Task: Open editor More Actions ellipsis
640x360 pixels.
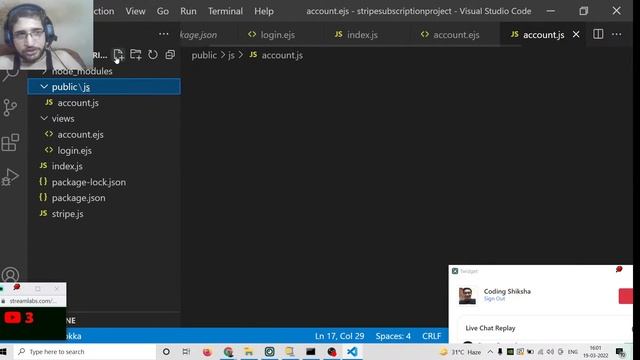Action: coord(616,34)
